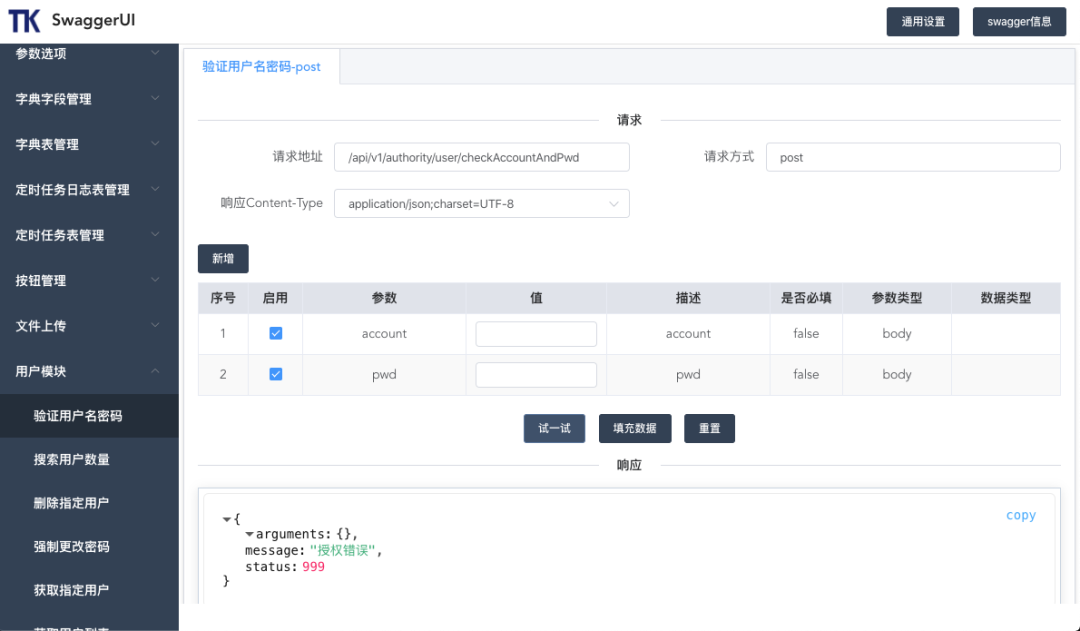Focus the pwd value input field
Image resolution: width=1080 pixels, height=631 pixels.
[x=536, y=375]
